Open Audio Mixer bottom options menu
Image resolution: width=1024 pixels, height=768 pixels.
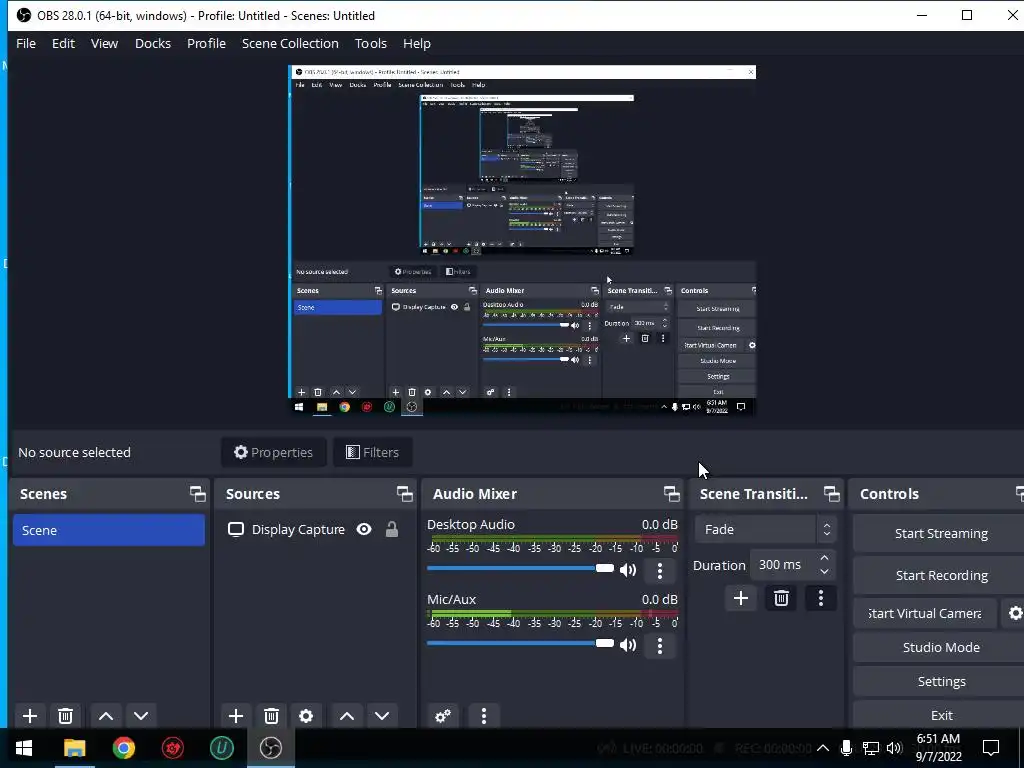pos(484,716)
